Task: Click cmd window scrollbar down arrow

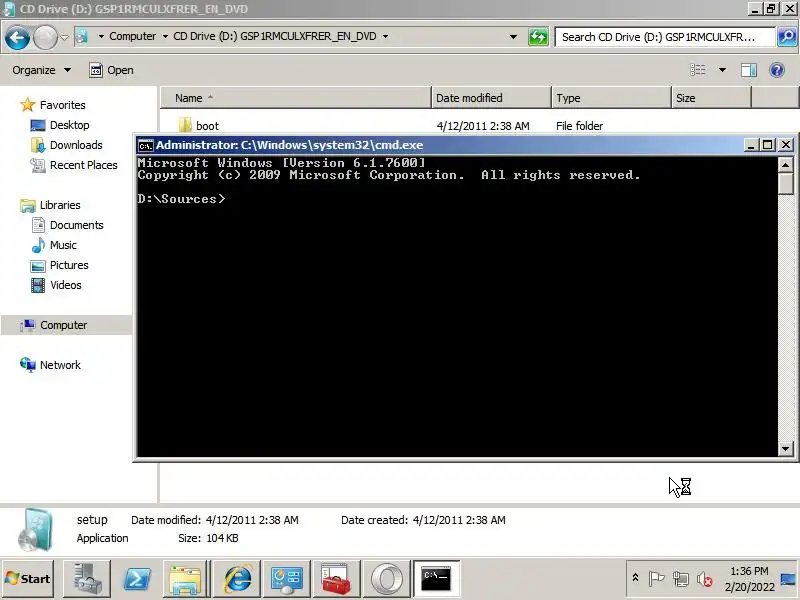Action: (x=785, y=449)
